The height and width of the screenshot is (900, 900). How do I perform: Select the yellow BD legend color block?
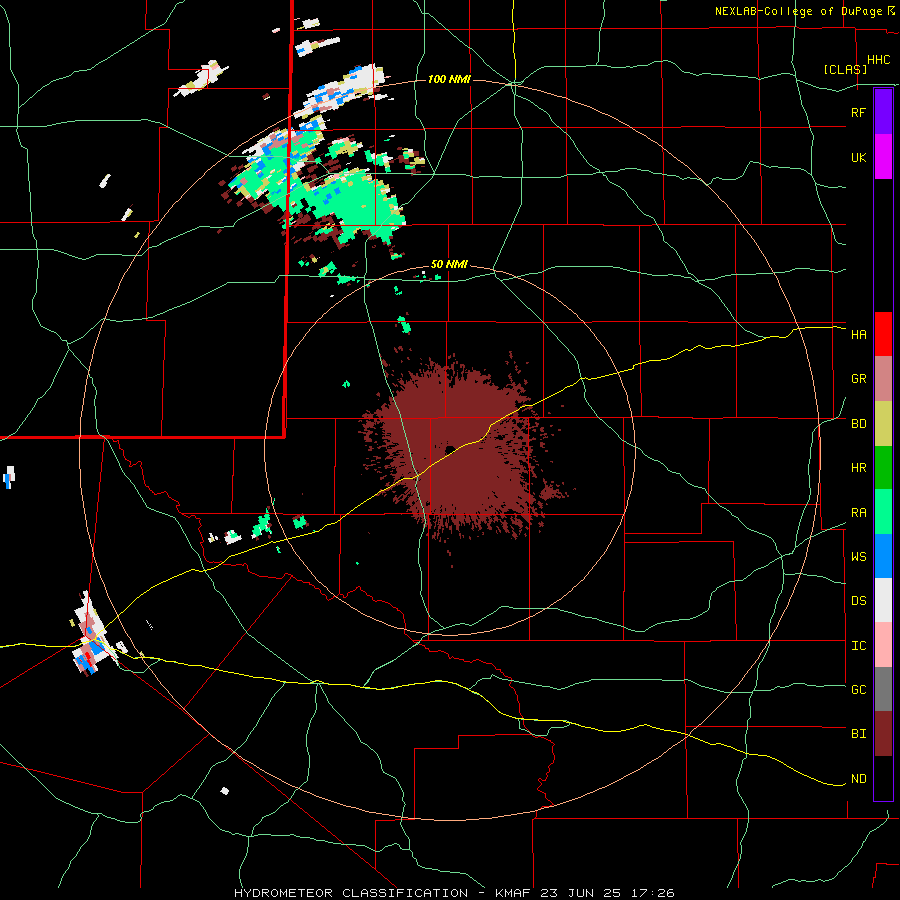883,423
